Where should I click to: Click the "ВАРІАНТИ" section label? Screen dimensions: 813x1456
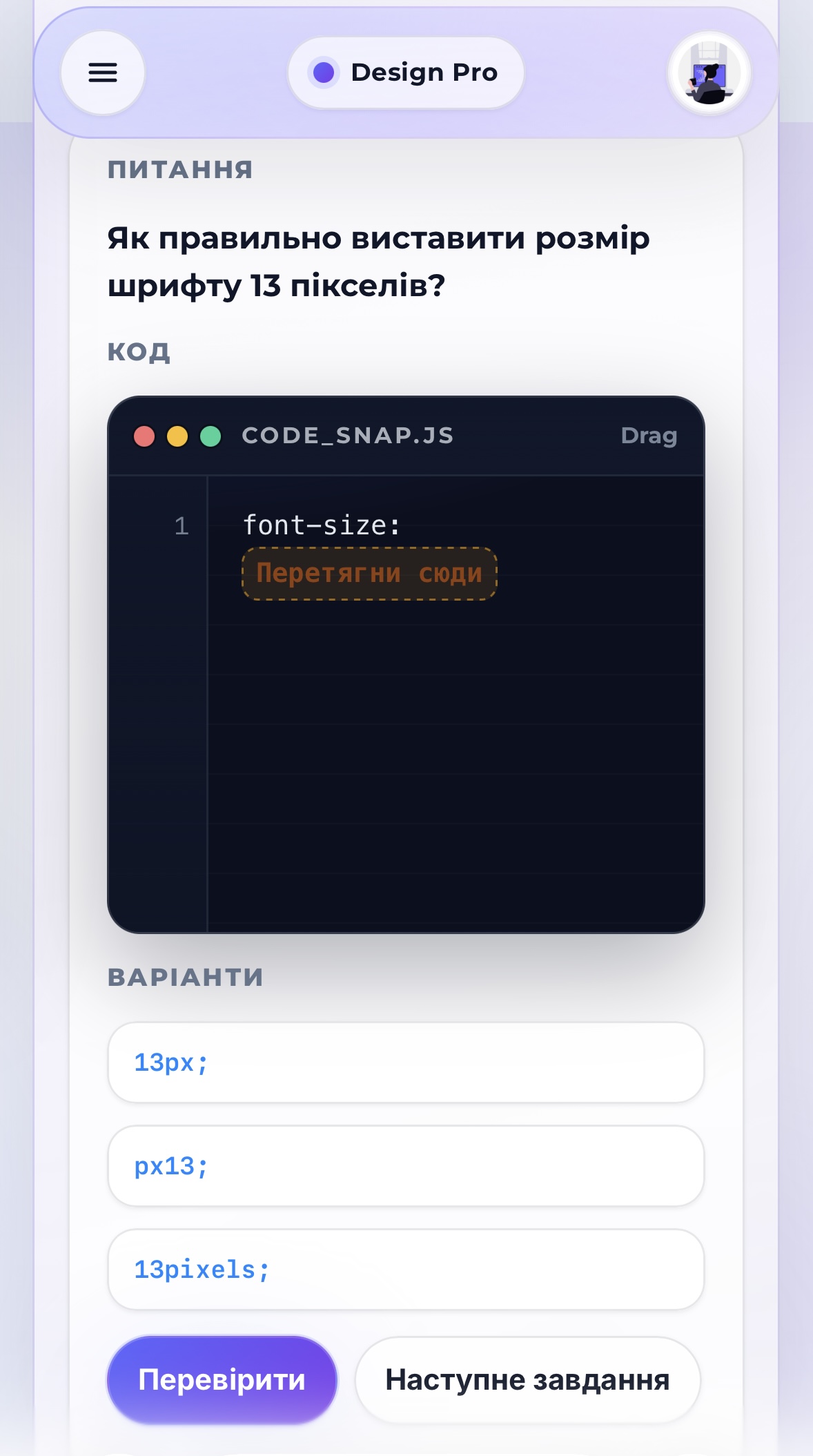point(186,977)
